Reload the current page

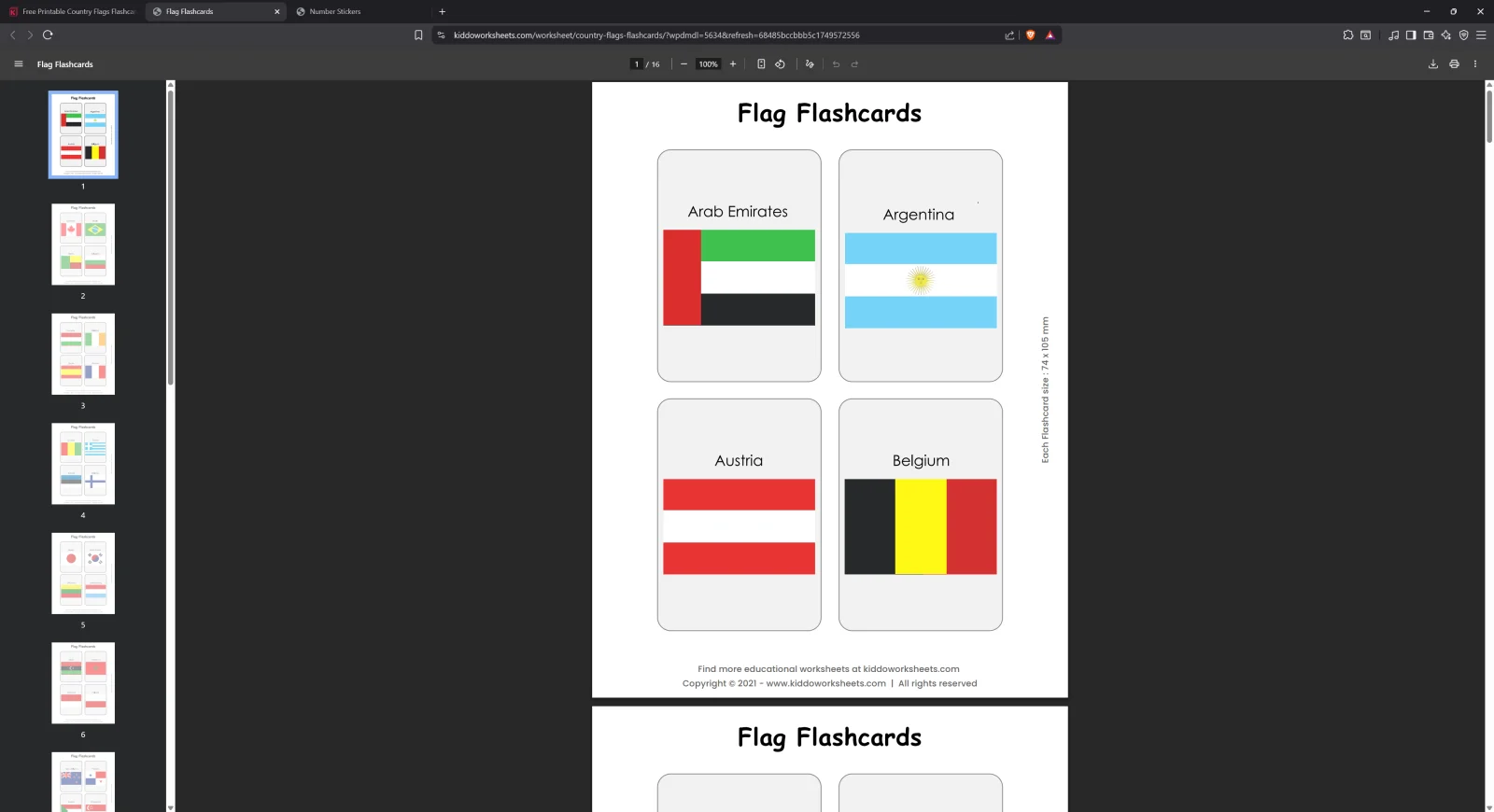48,35
